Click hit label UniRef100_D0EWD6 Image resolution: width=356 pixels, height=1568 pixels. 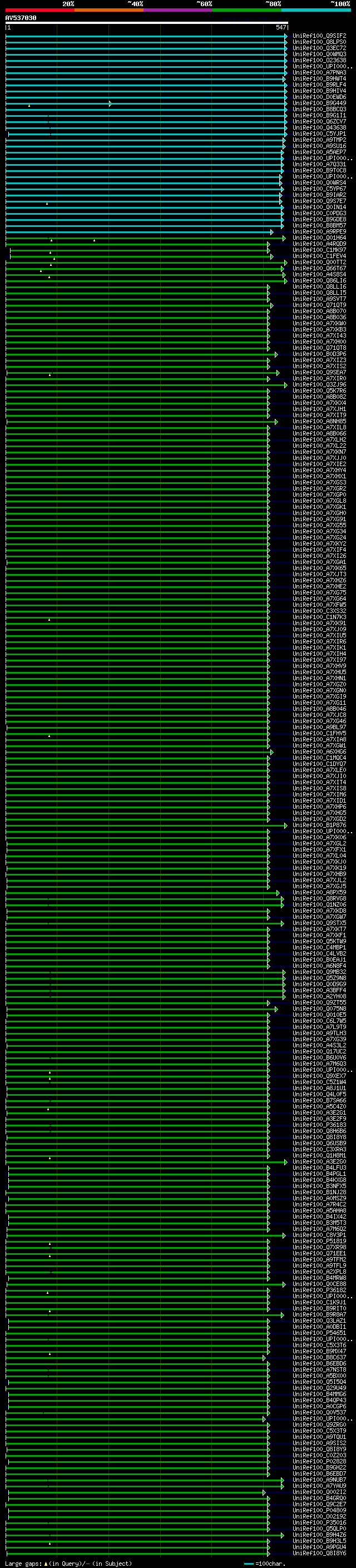pos(319,97)
